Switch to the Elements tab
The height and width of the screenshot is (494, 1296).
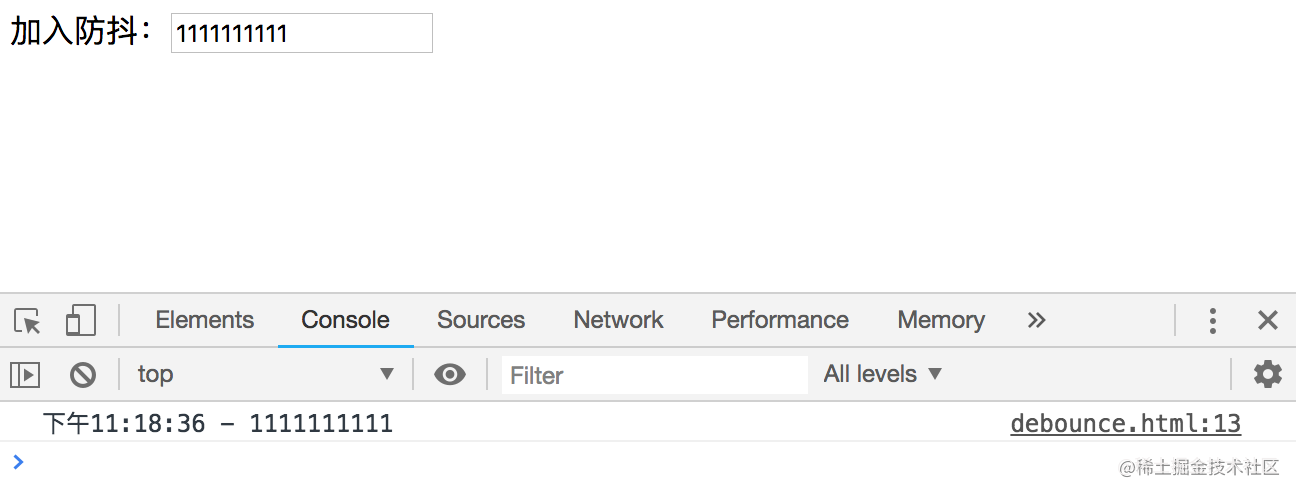tap(205, 320)
